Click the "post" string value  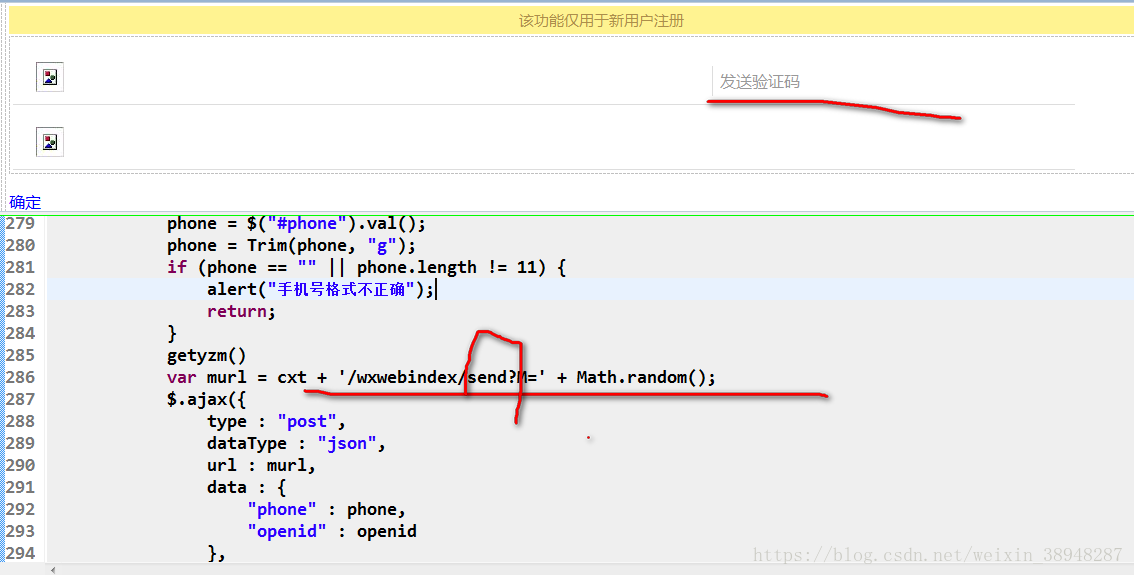tap(307, 422)
